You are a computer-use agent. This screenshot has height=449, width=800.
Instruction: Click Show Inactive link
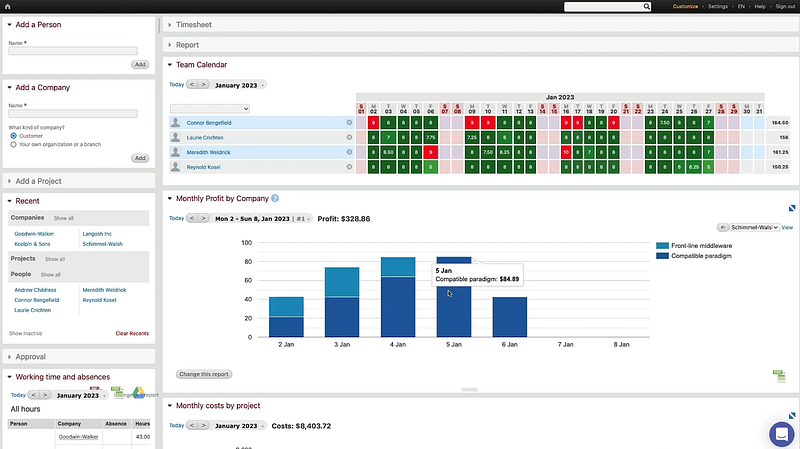(x=26, y=333)
